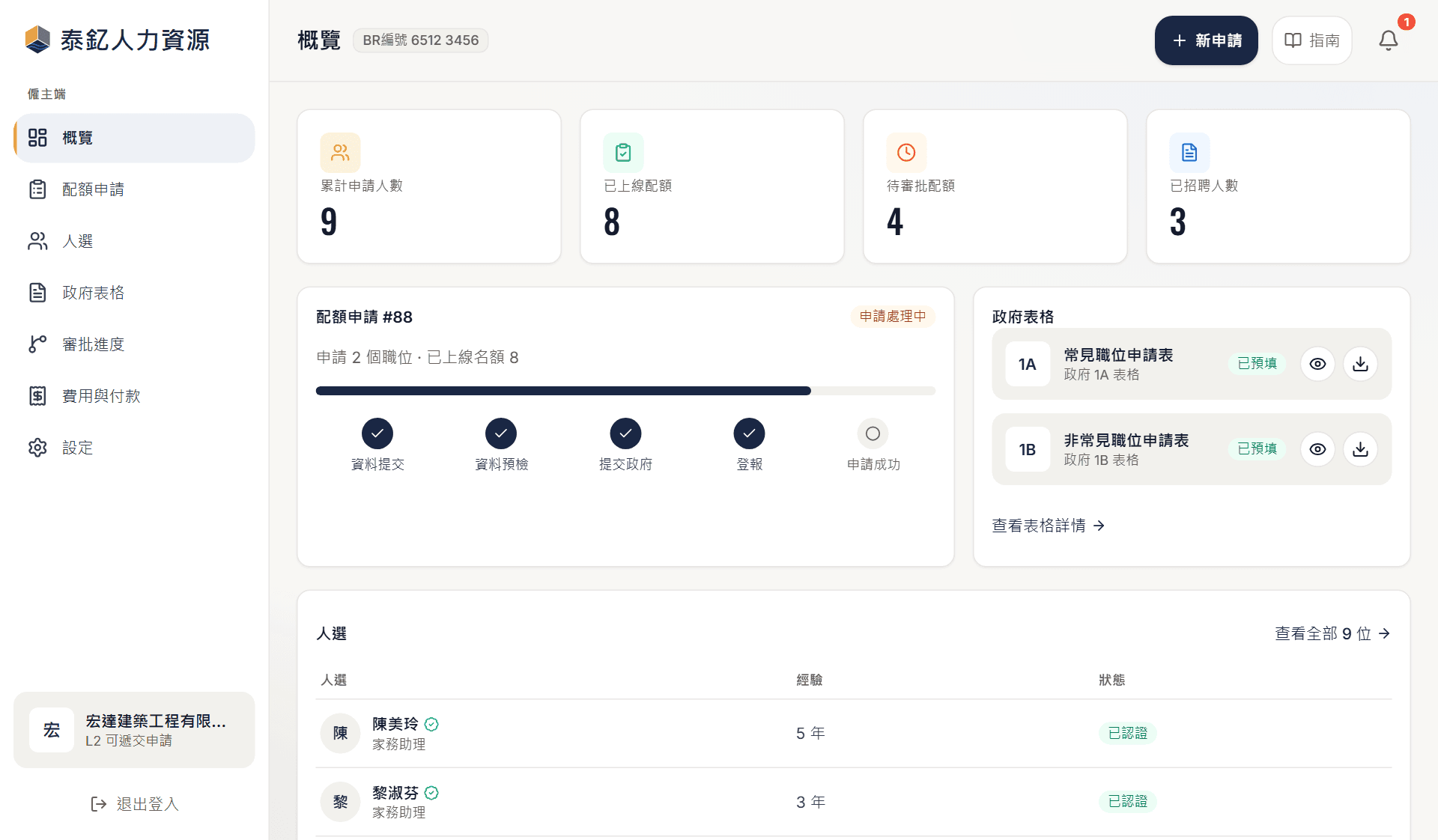
Task: Click the 新申請 button
Action: tap(1206, 40)
